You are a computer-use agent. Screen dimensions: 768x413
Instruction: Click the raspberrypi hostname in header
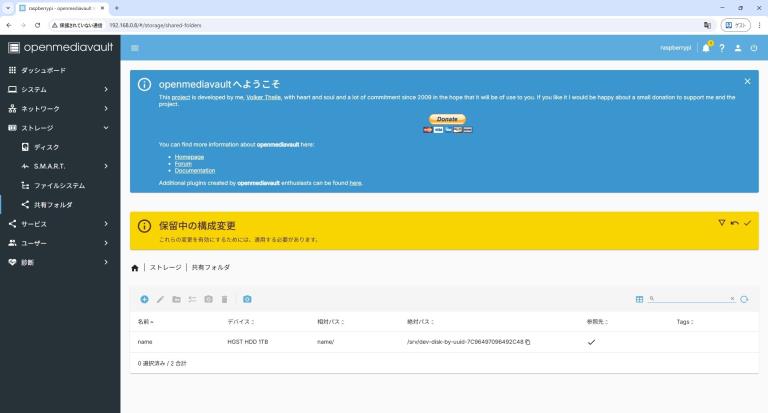(675, 48)
